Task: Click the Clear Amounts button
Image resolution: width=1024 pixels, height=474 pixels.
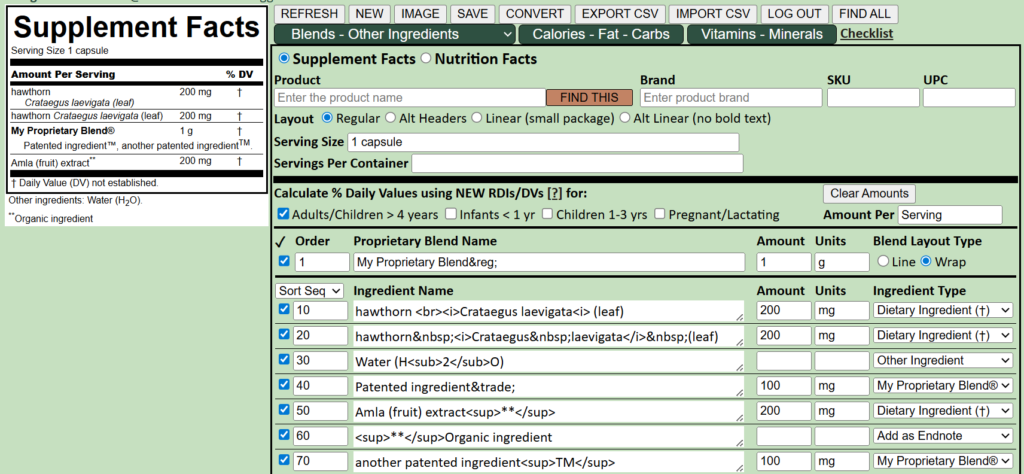Action: point(869,193)
